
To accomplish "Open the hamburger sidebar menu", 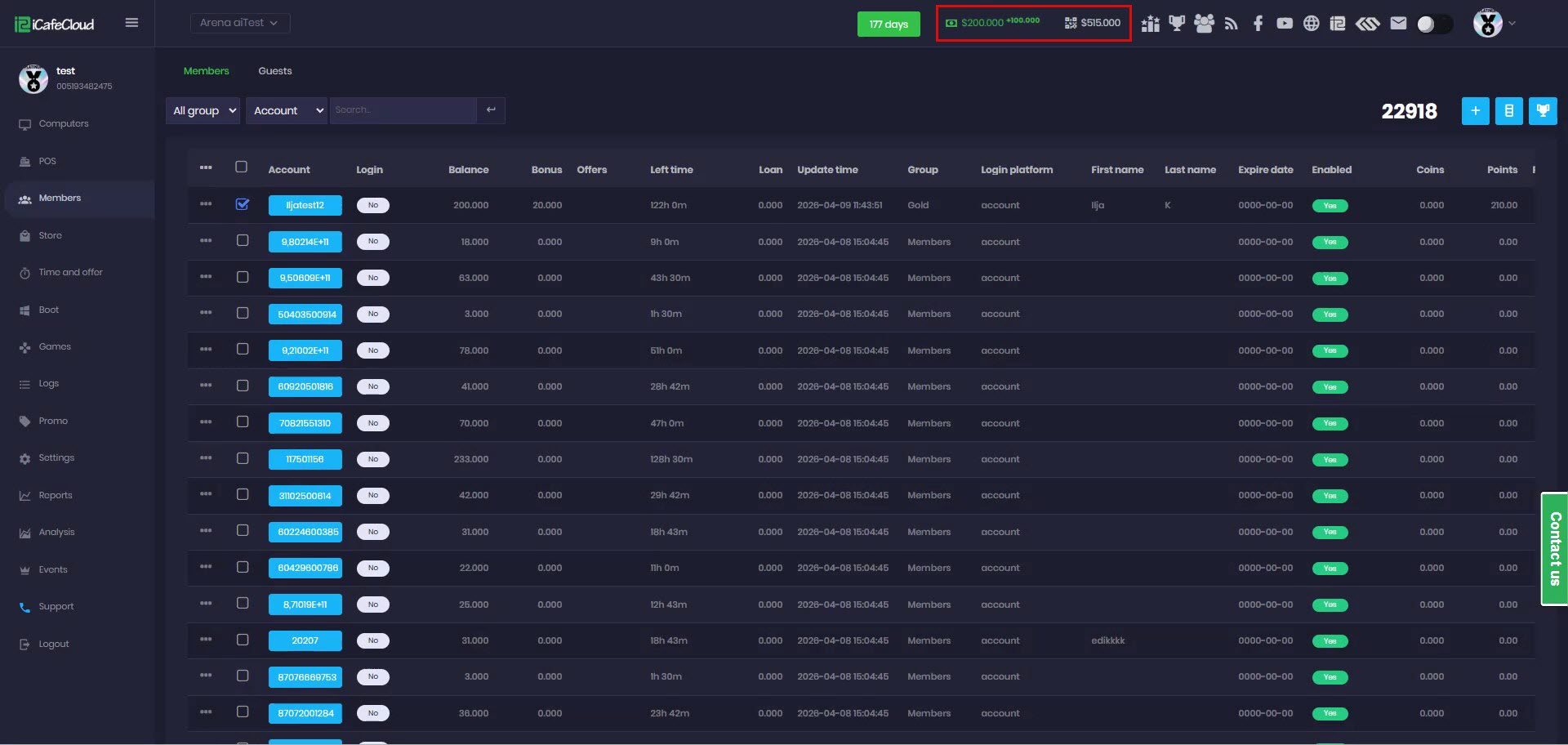I will click(131, 23).
